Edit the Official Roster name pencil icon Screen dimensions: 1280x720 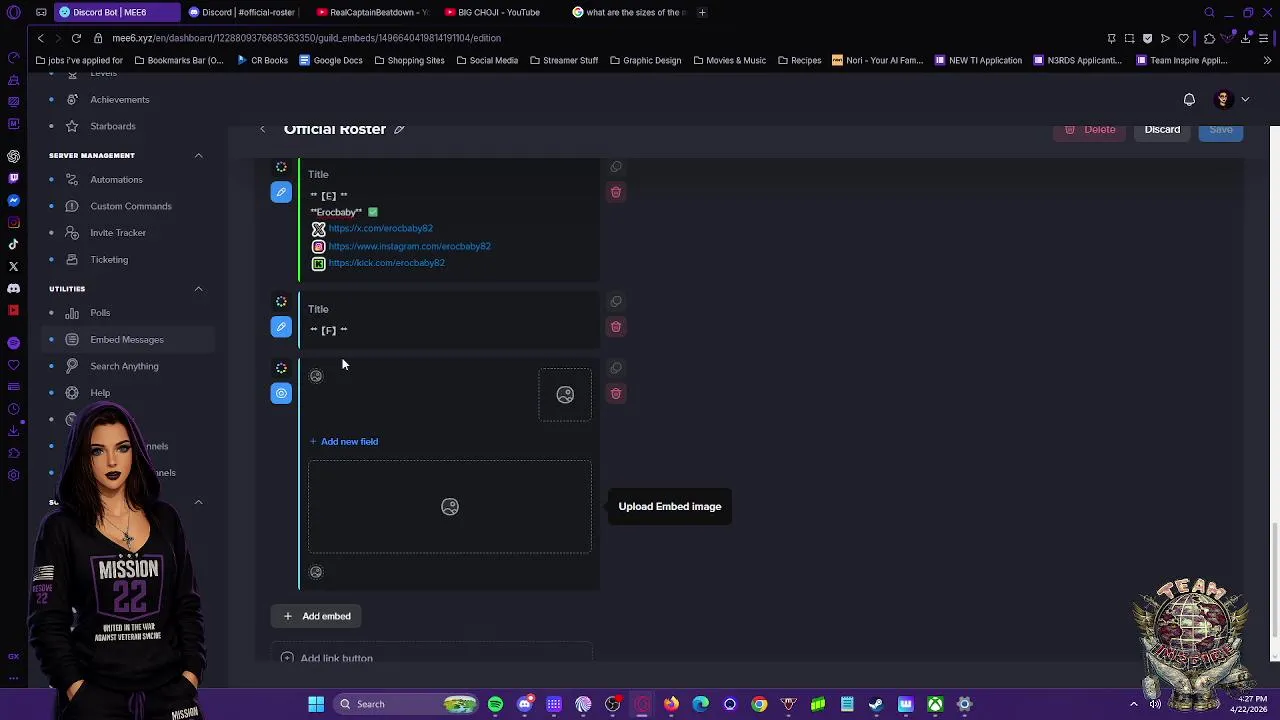(399, 129)
